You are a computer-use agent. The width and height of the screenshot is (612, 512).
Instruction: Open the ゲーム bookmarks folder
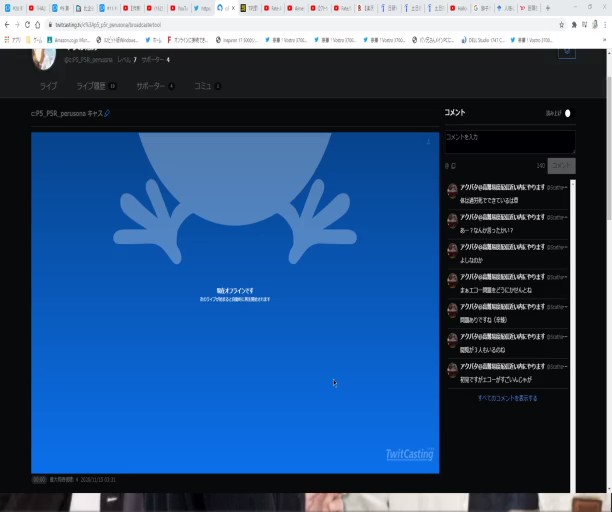point(34,40)
